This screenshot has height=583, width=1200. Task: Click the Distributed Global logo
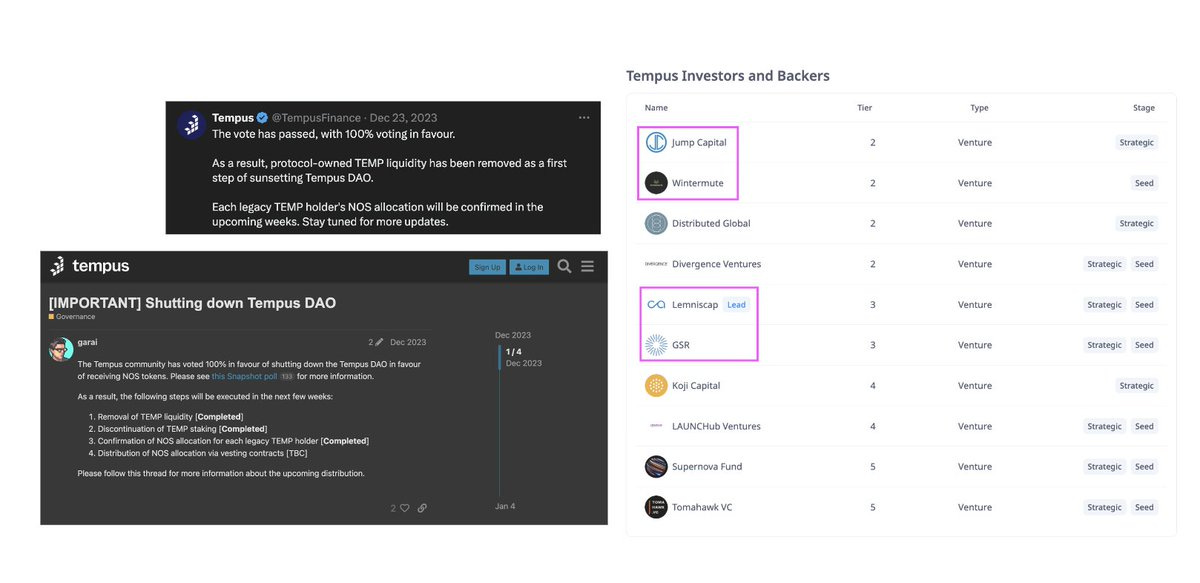pos(656,223)
